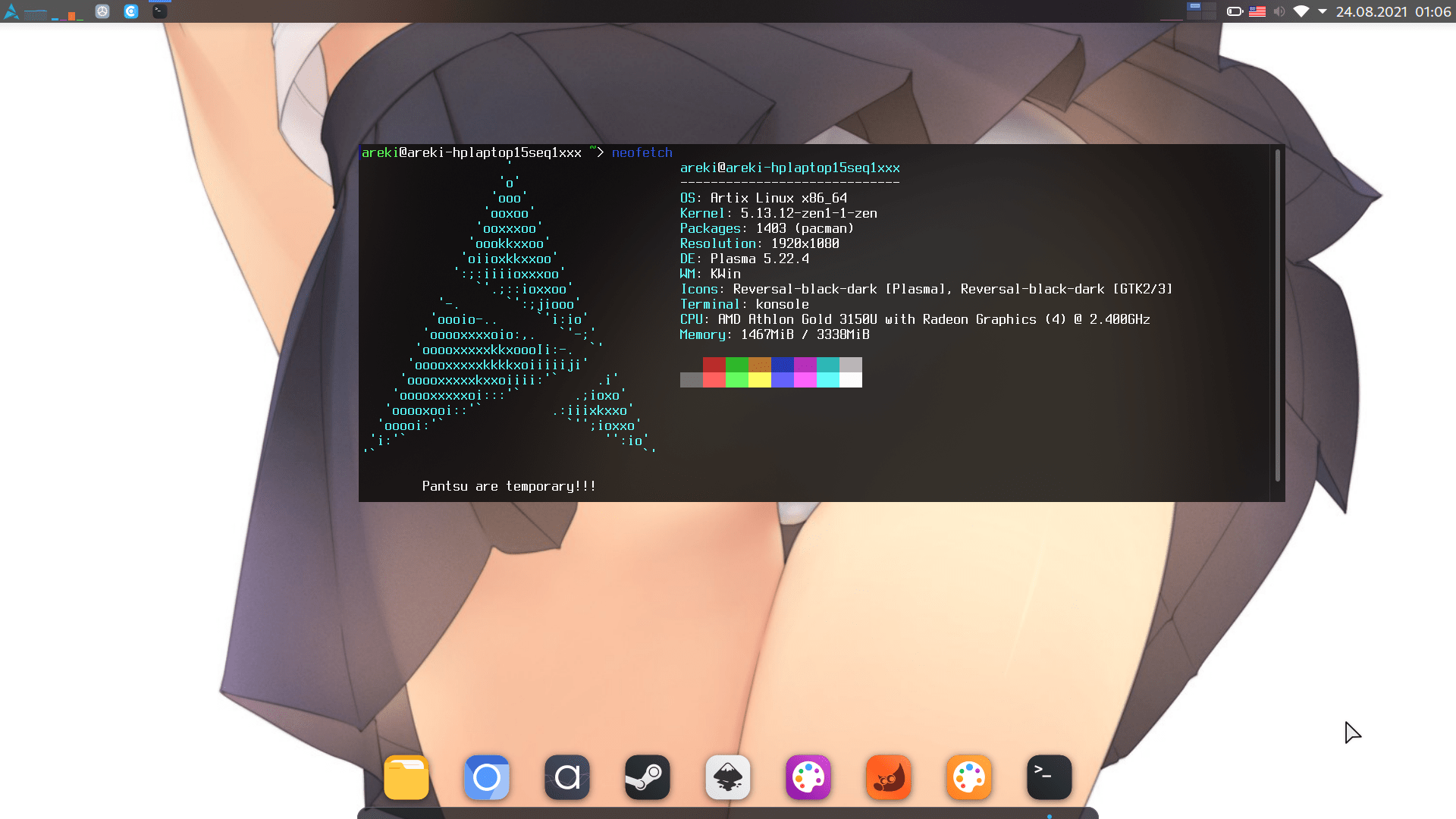
Task: Switch keyboard layout via US flag
Action: point(1257,11)
